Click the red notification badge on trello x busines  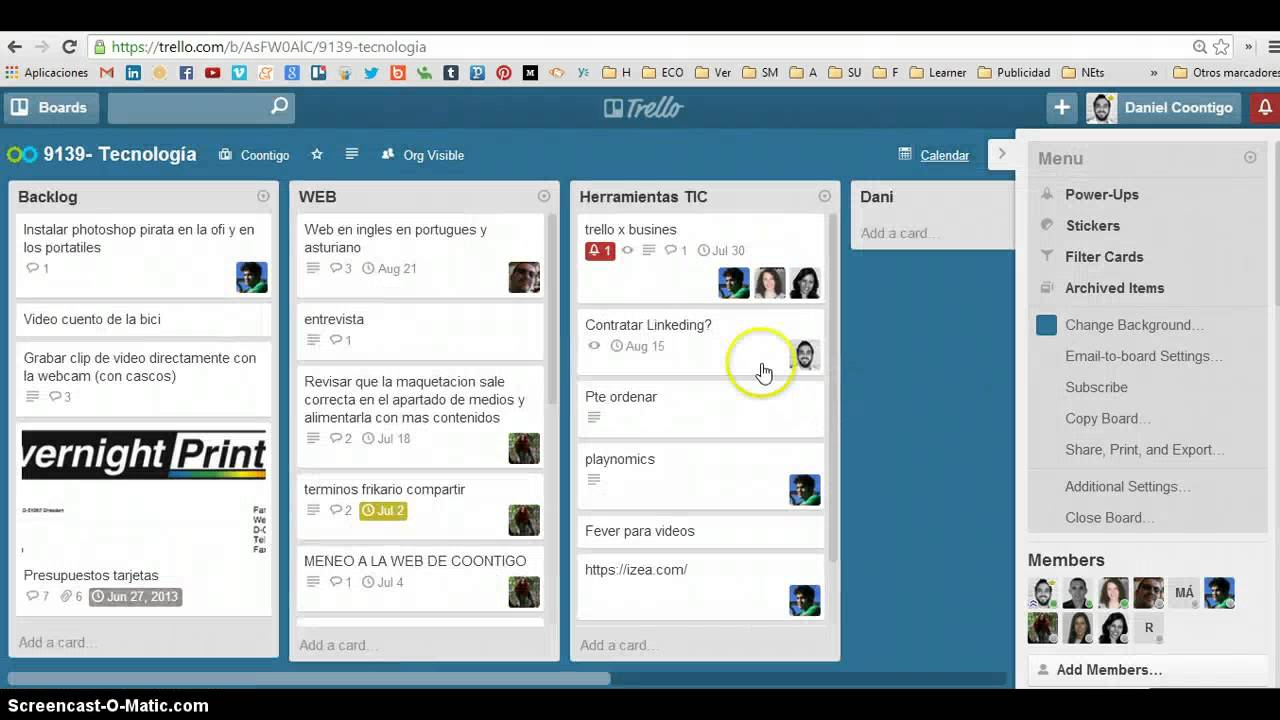600,250
